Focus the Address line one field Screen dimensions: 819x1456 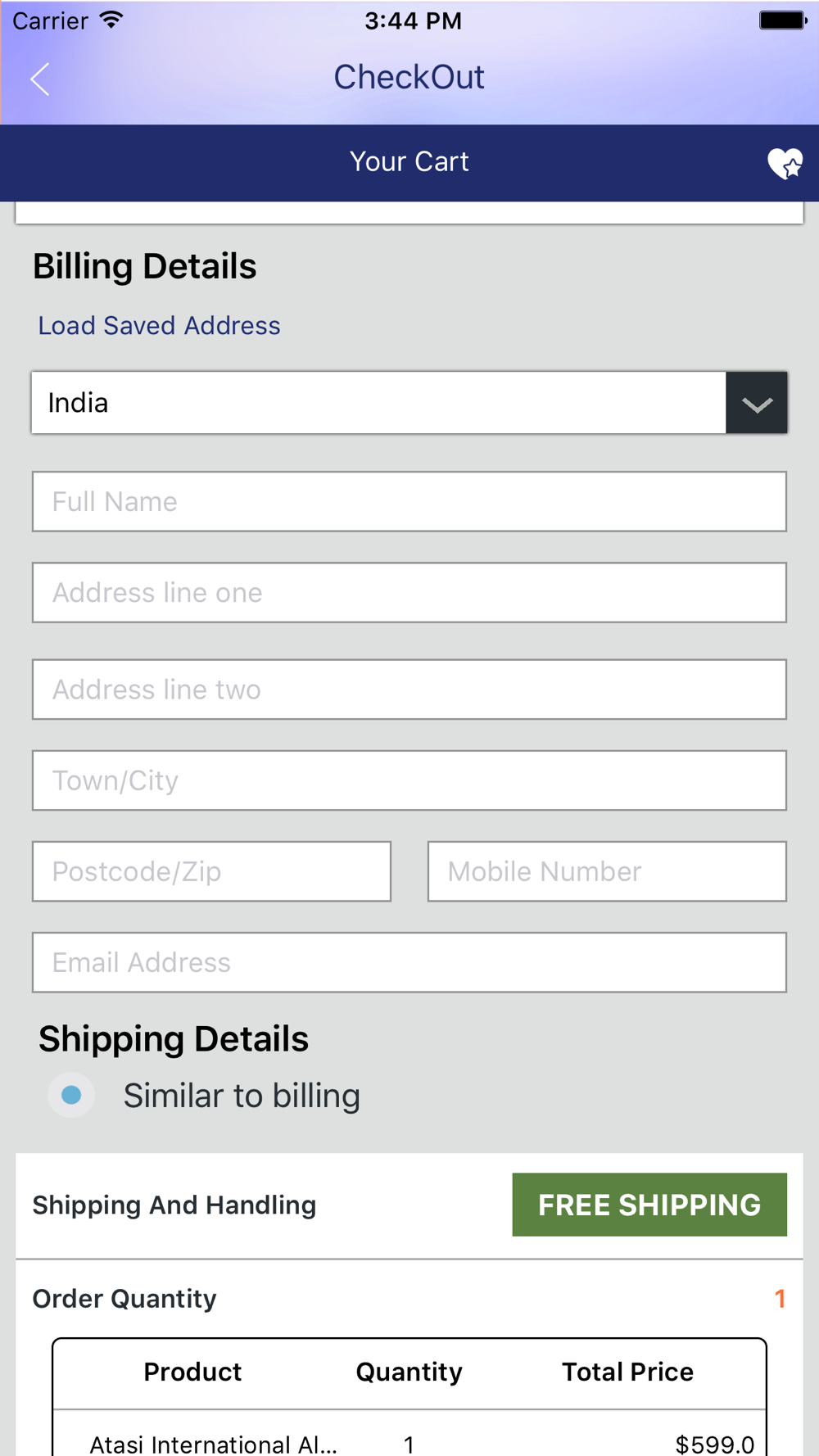point(409,592)
